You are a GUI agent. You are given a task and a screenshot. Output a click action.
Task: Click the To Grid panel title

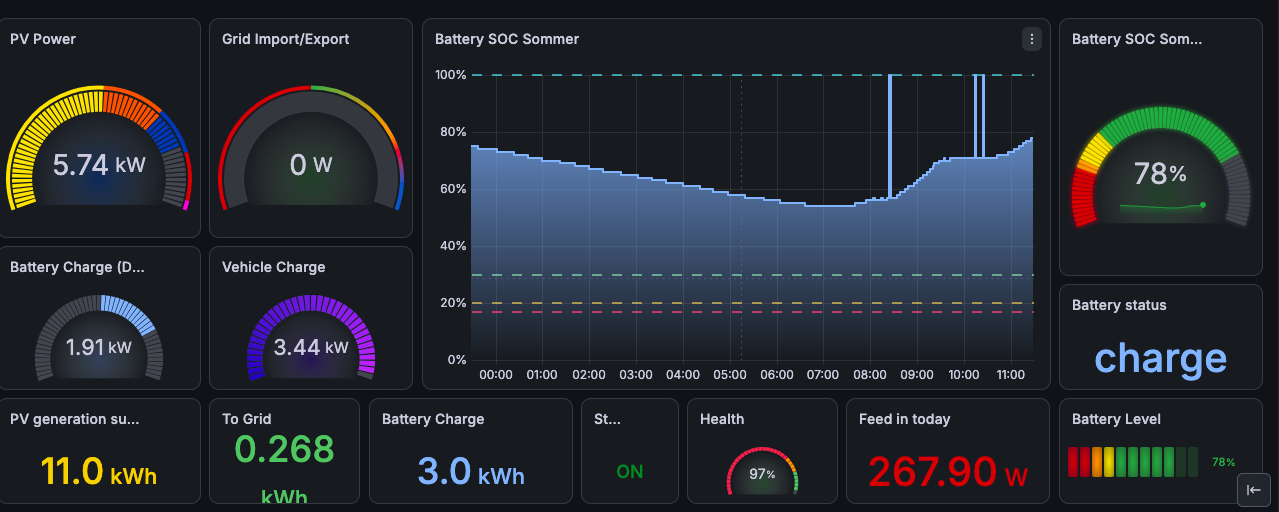coord(247,419)
